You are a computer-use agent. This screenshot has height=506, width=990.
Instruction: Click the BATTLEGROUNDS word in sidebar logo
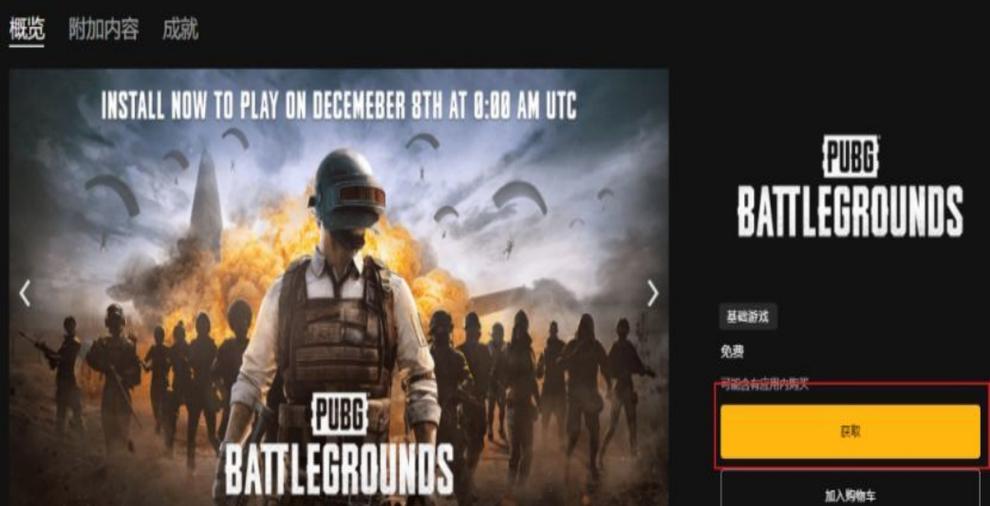coord(850,211)
